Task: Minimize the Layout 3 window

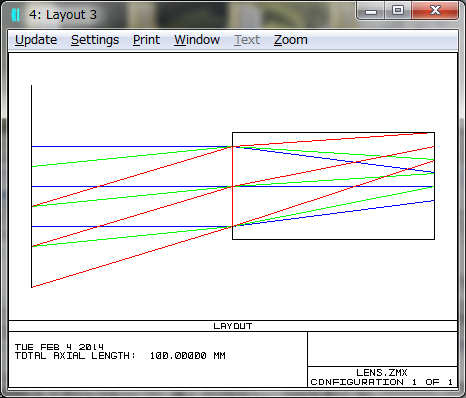Action: [371, 11]
